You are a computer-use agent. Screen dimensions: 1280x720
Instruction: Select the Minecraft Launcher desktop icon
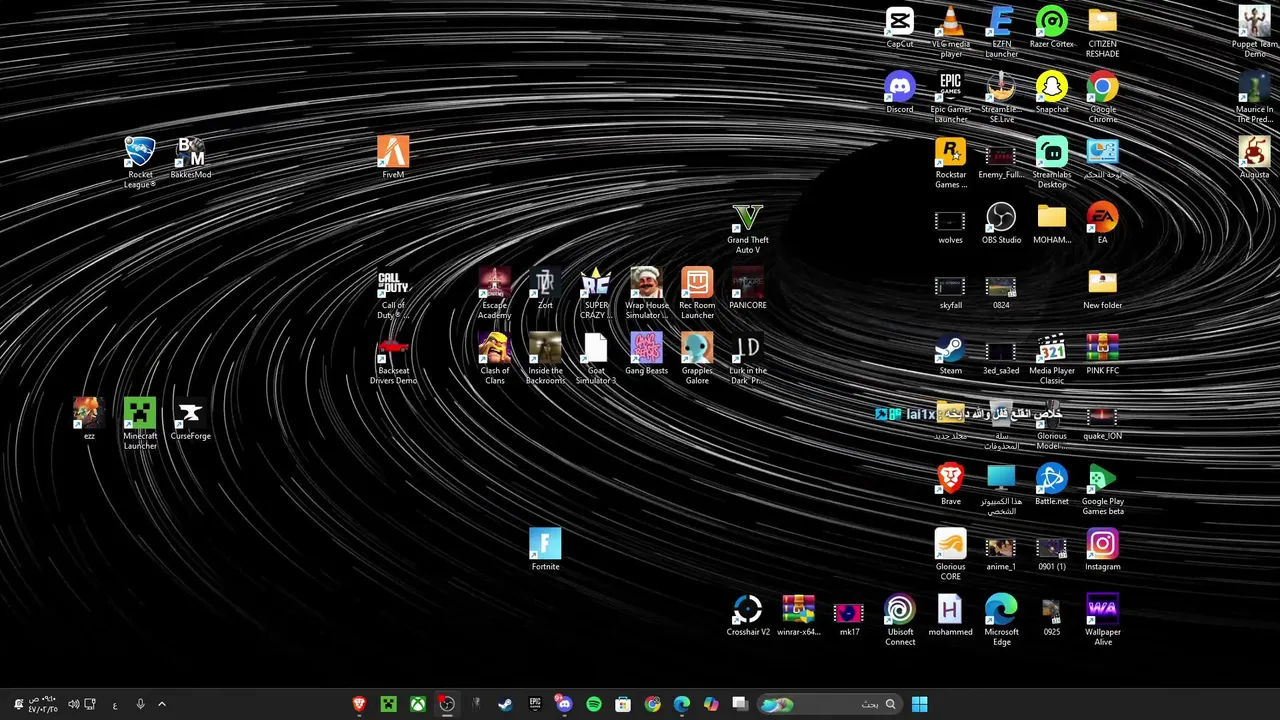[140, 424]
